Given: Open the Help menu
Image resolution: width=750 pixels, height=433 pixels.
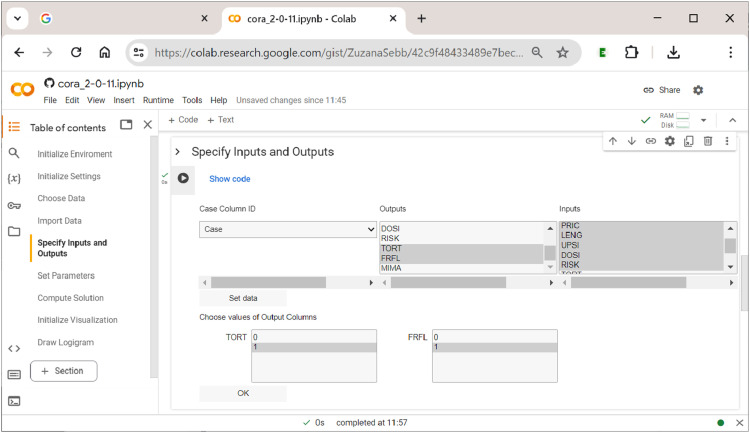Looking at the screenshot, I should pos(219,100).
